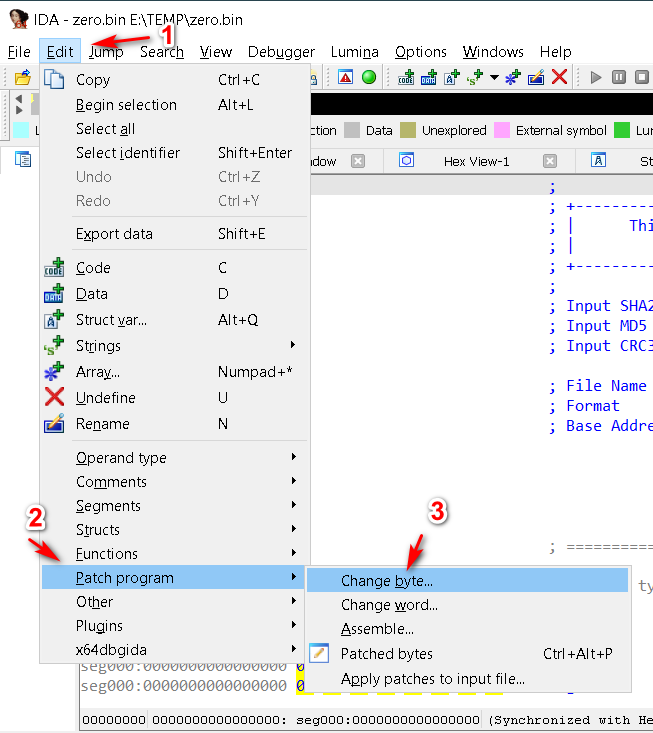Open the Debugger menu
The image size is (653, 733).
[281, 51]
